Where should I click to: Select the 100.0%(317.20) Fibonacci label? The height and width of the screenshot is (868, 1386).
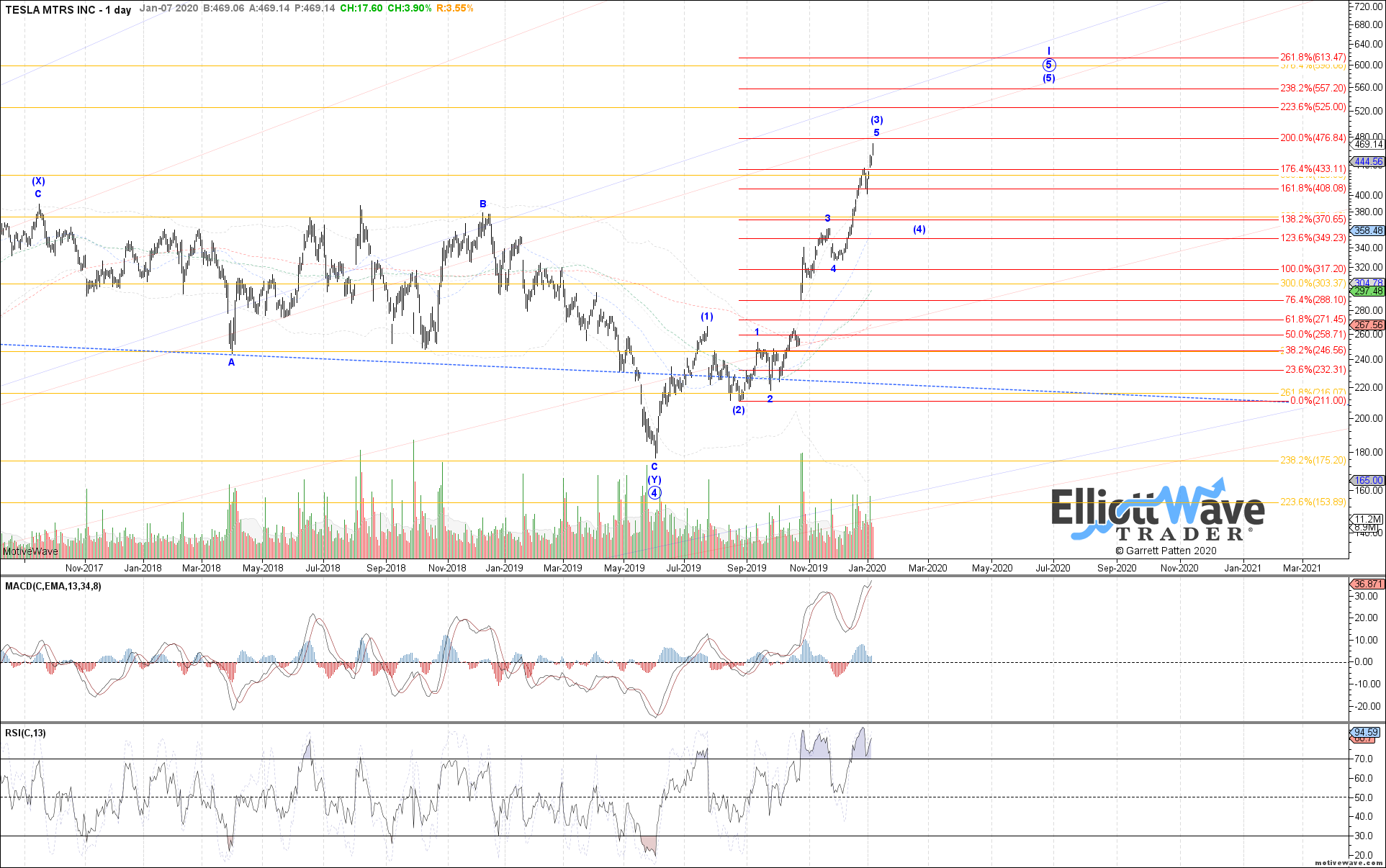pos(1313,269)
